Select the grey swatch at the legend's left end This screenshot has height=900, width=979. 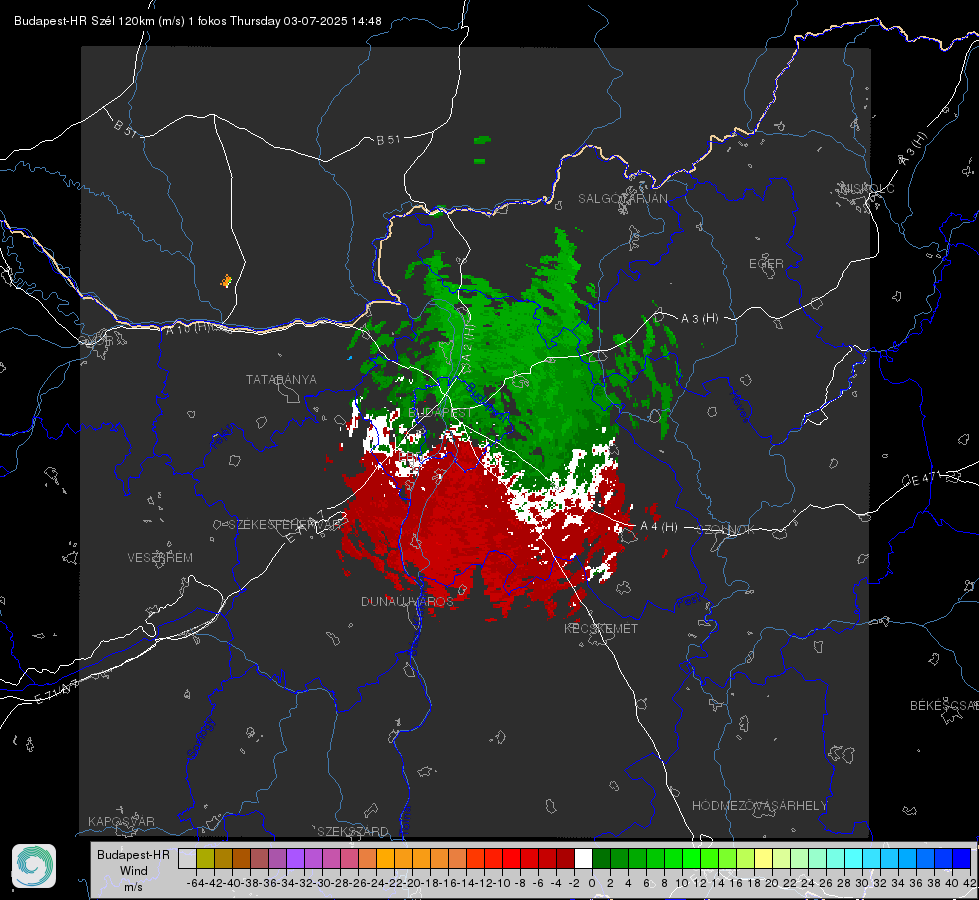pyautogui.click(x=187, y=858)
